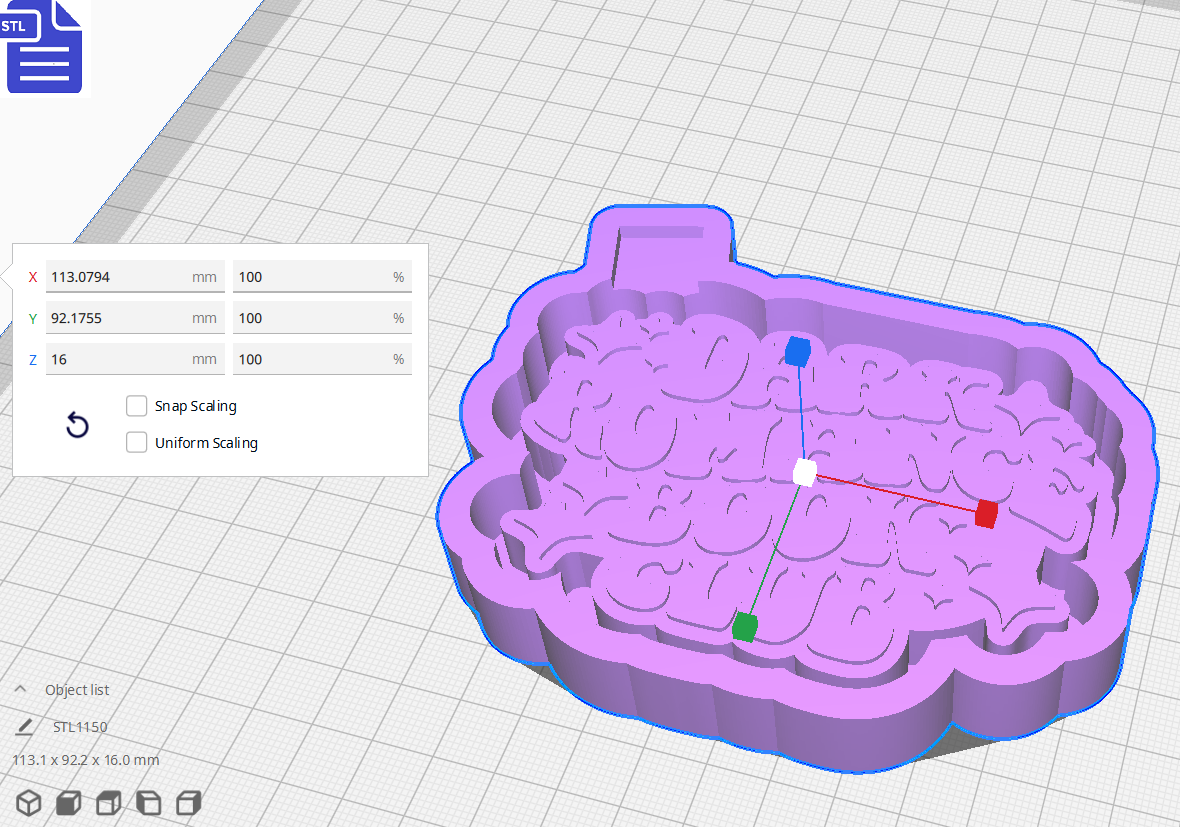Switch to left side view cube icon
The width and height of the screenshot is (1180, 827).
148,803
